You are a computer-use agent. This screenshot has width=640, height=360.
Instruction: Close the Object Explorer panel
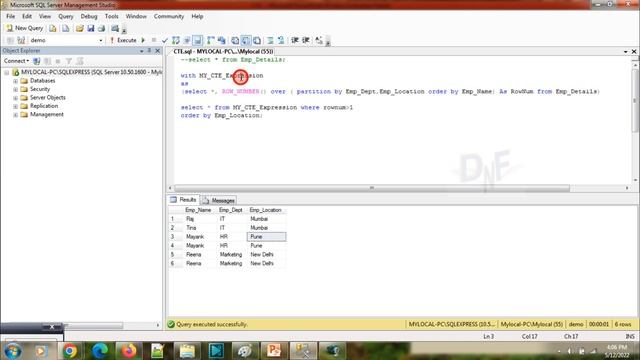click(x=158, y=51)
